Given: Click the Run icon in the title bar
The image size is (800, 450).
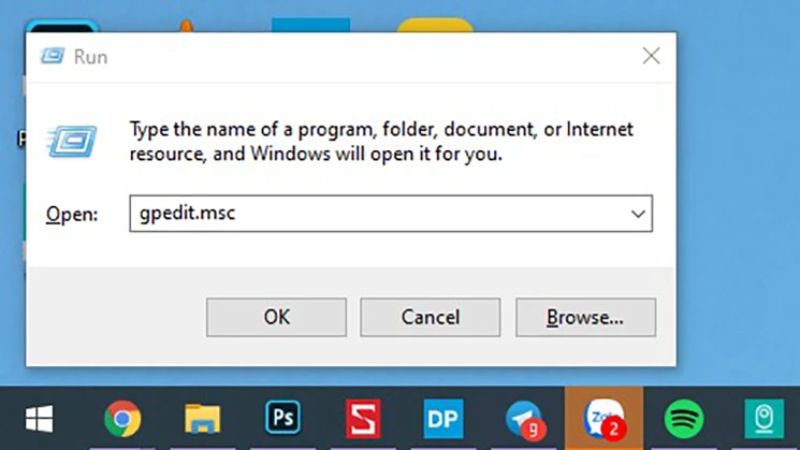Looking at the screenshot, I should point(52,56).
